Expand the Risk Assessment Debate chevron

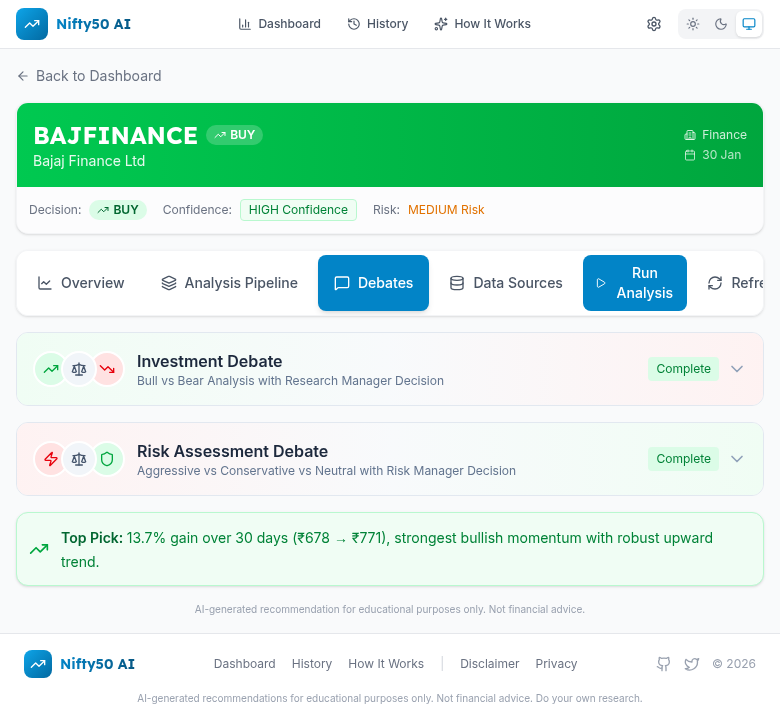[737, 459]
